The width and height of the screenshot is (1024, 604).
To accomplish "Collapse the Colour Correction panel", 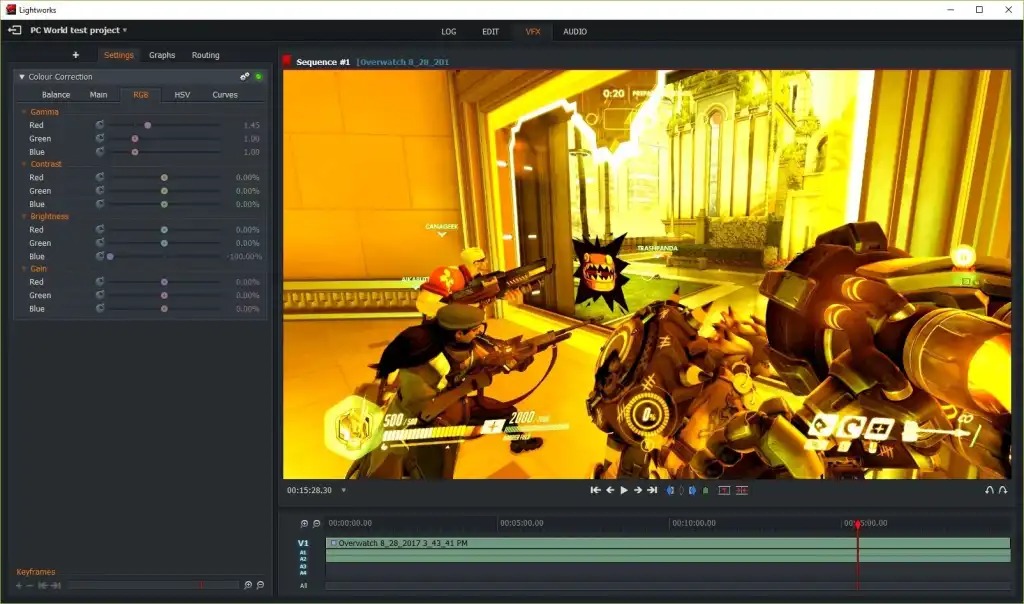I will tap(22, 77).
